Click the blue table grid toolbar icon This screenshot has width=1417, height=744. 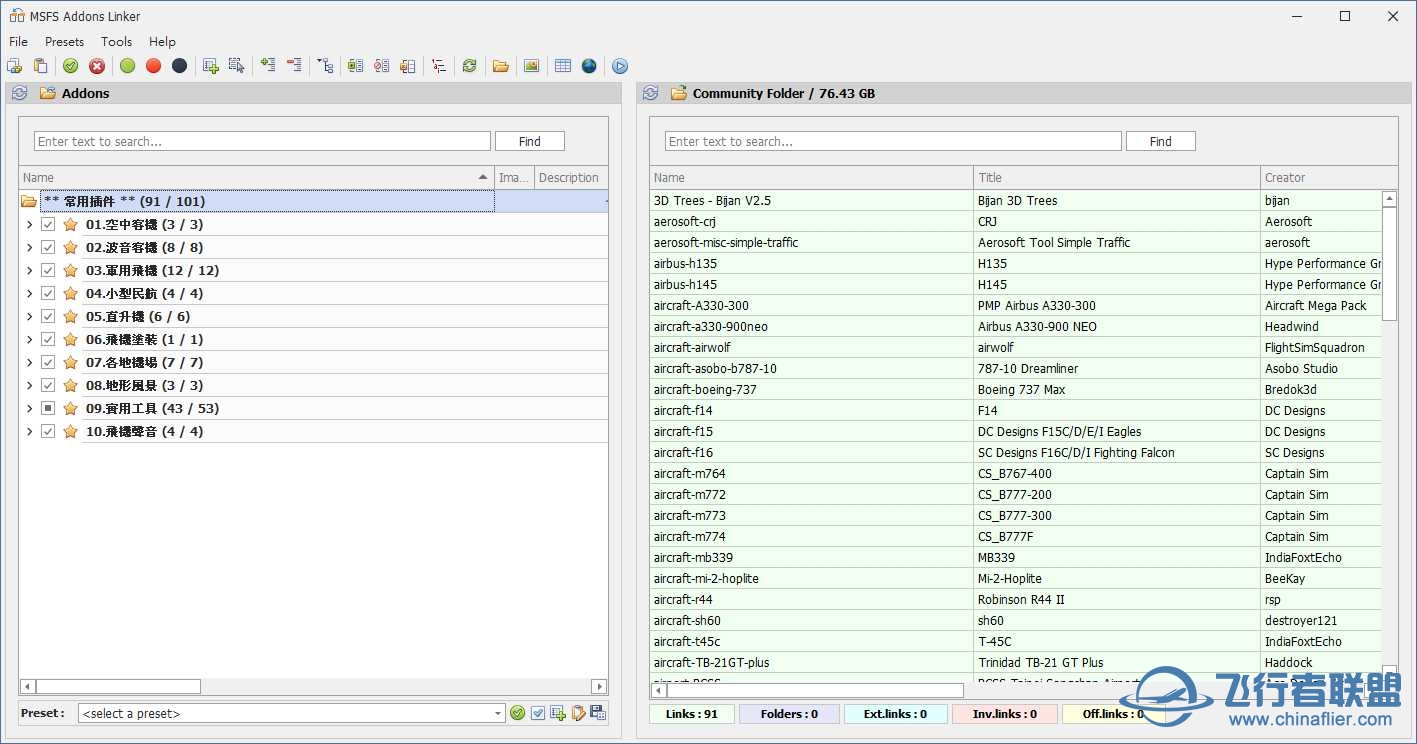click(563, 66)
